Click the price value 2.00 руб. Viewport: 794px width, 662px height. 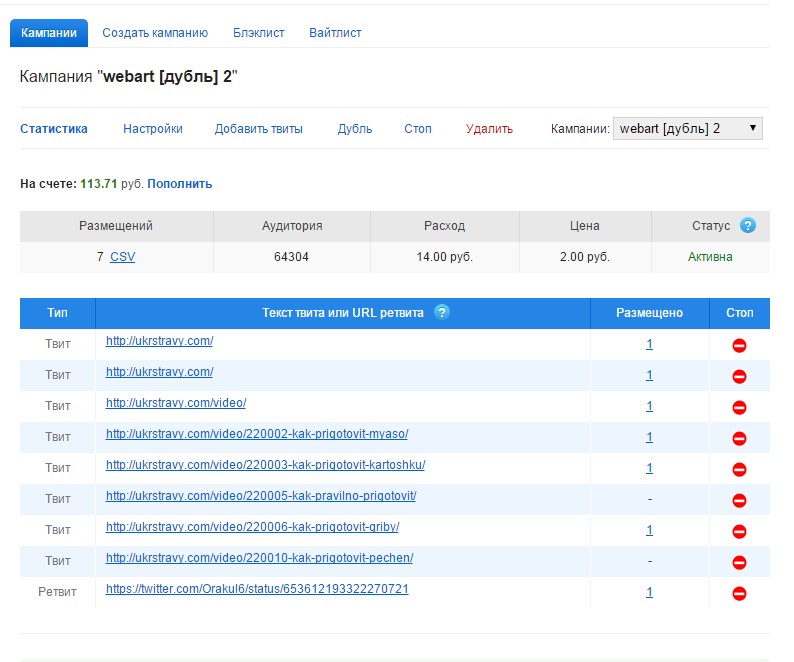(x=584, y=257)
